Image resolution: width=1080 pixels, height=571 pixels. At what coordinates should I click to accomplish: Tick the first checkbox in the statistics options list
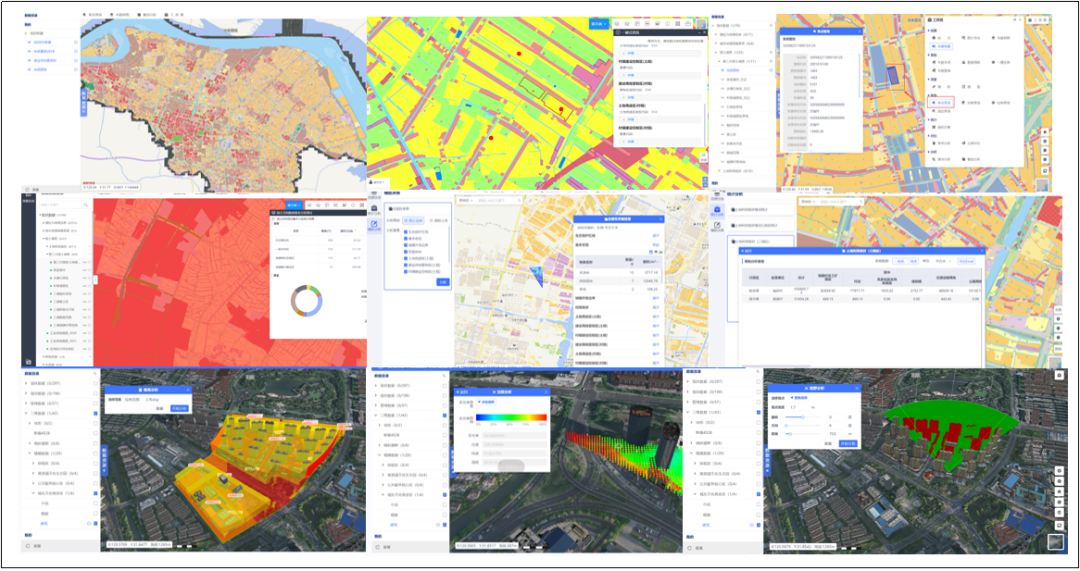point(404,230)
